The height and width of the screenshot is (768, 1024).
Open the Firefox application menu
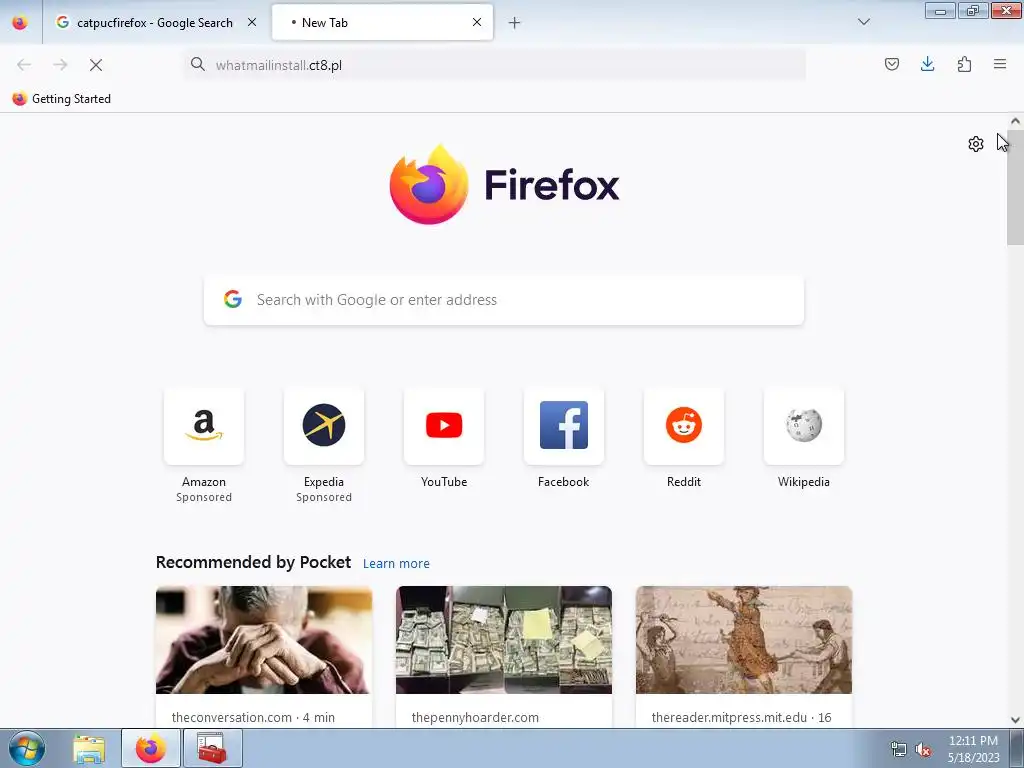(1000, 64)
